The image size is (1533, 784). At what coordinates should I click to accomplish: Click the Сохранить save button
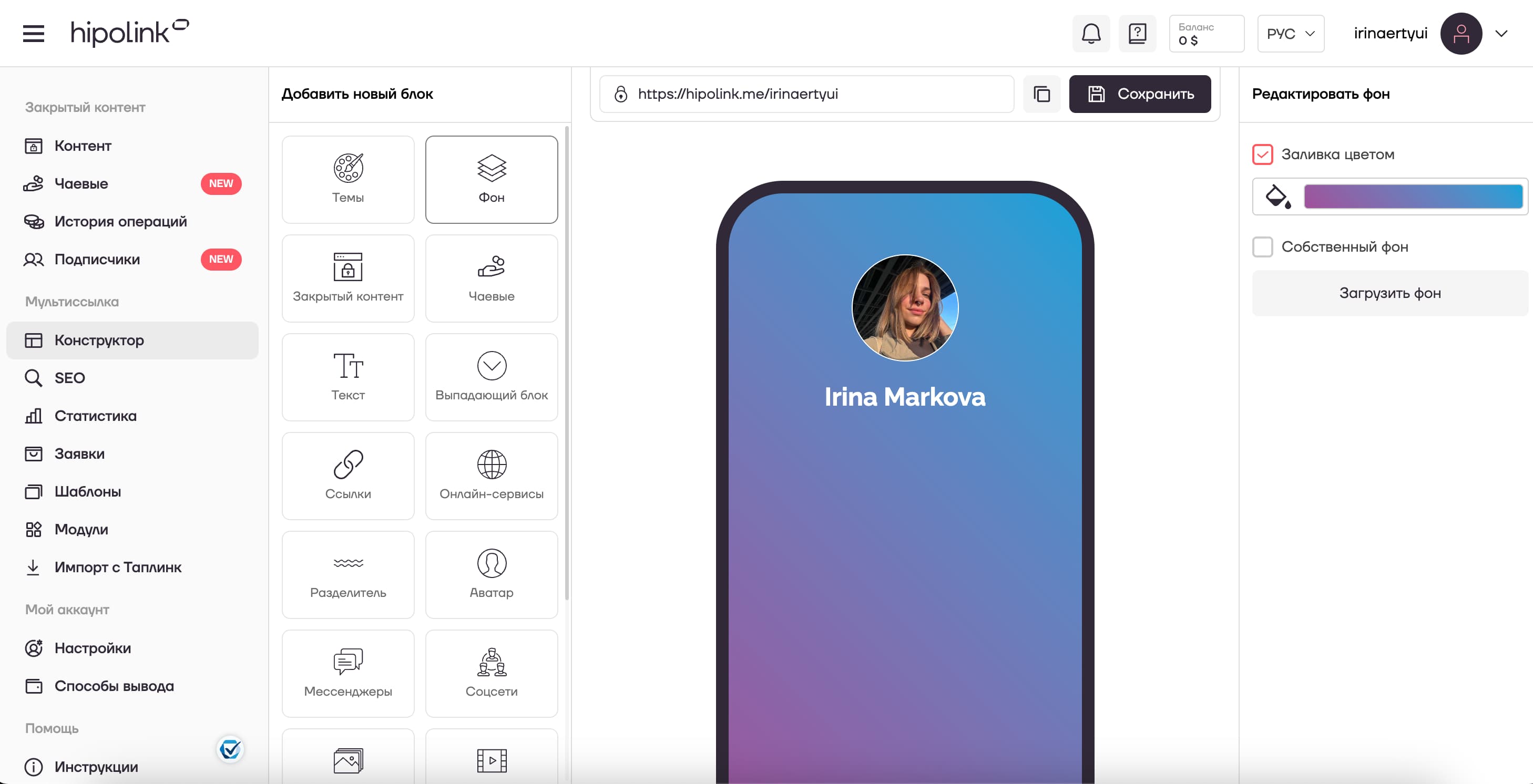click(x=1140, y=94)
